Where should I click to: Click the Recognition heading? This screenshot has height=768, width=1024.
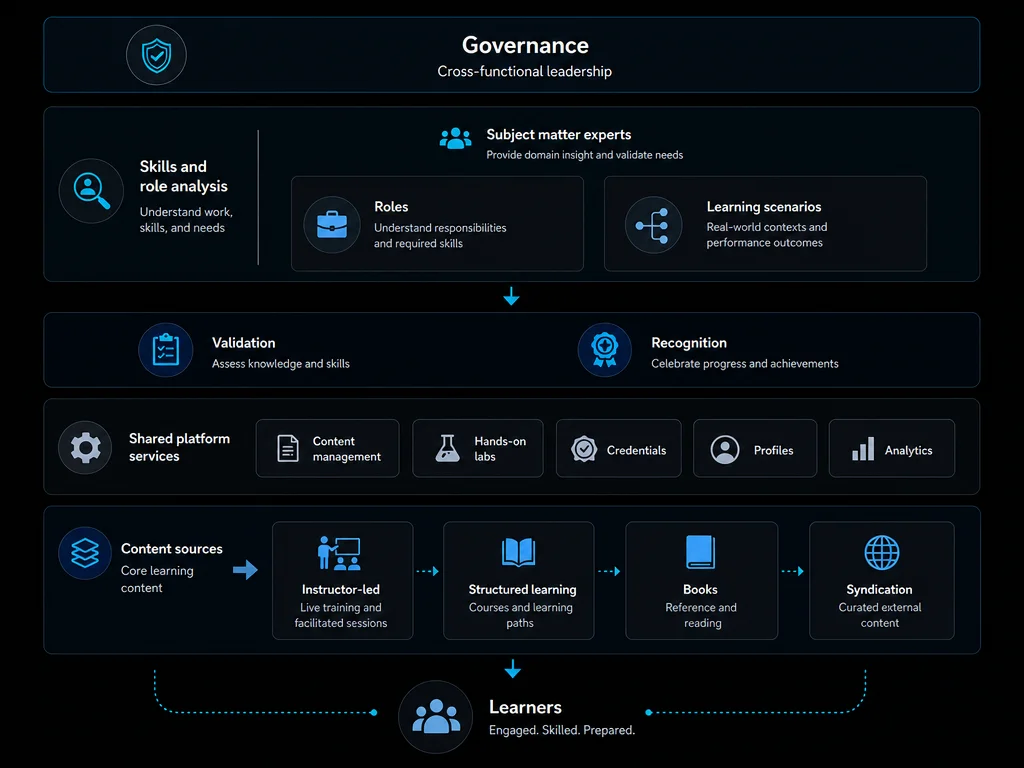point(689,343)
